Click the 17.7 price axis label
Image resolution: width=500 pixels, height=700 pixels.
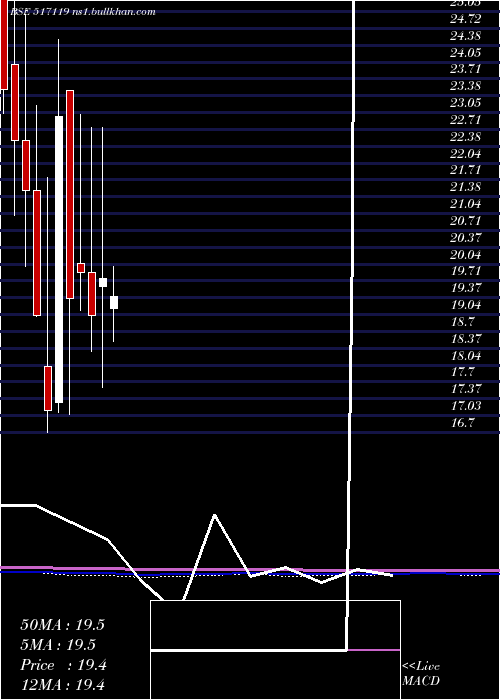(463, 372)
